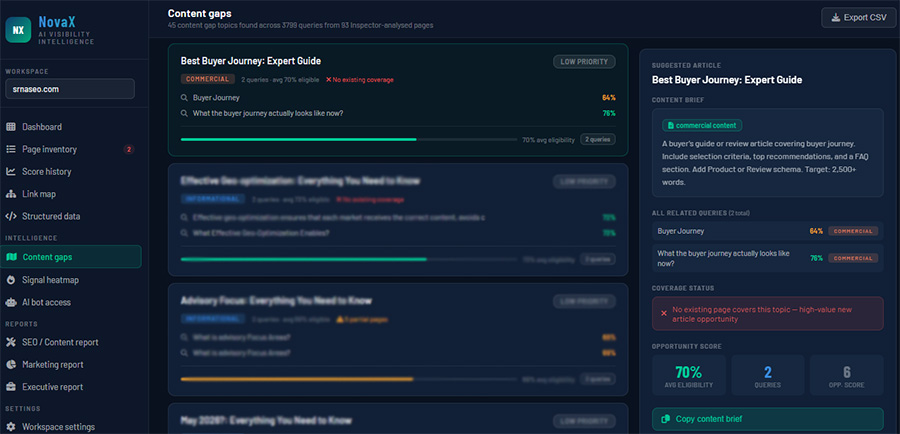Click the SEO / Content report tools icon
The height and width of the screenshot is (434, 900).
coord(11,342)
